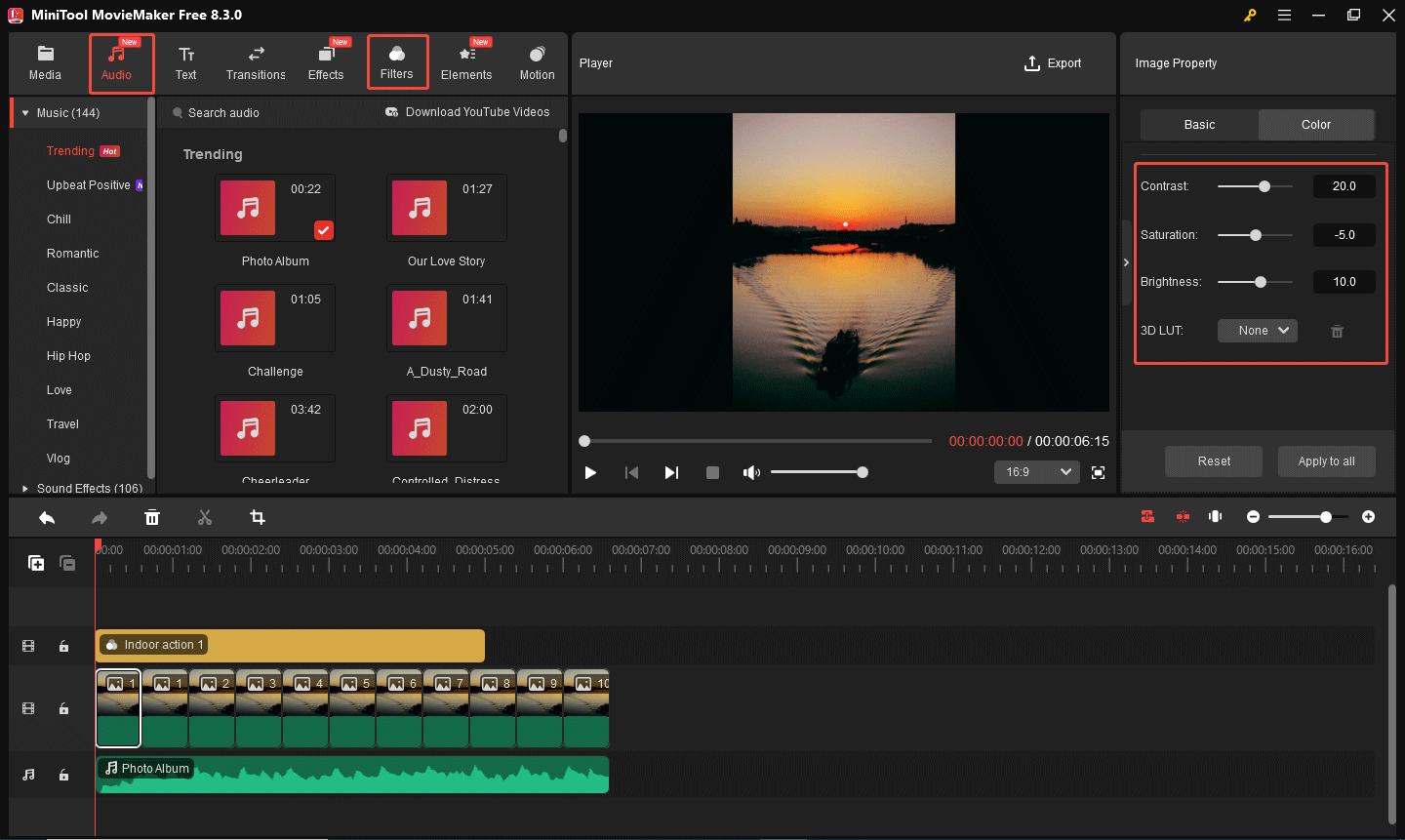Switch to the Color property tab

(x=1316, y=125)
